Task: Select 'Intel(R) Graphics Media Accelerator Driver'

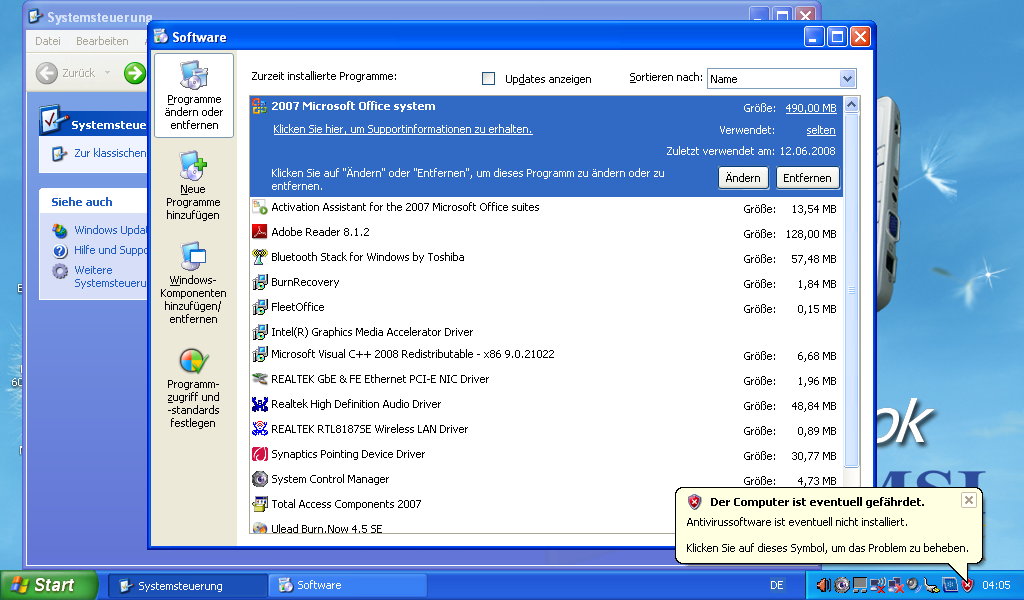Action: coord(546,332)
